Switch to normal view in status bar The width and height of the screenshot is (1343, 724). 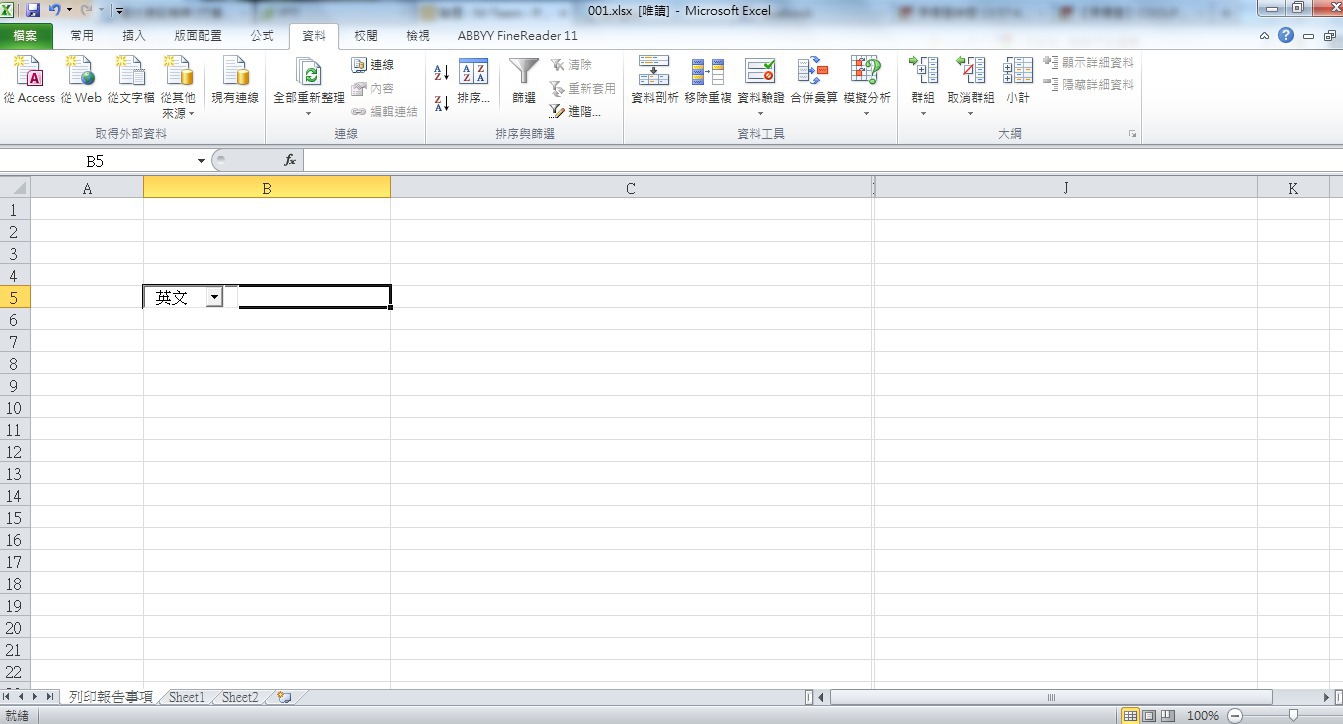(x=1130, y=715)
